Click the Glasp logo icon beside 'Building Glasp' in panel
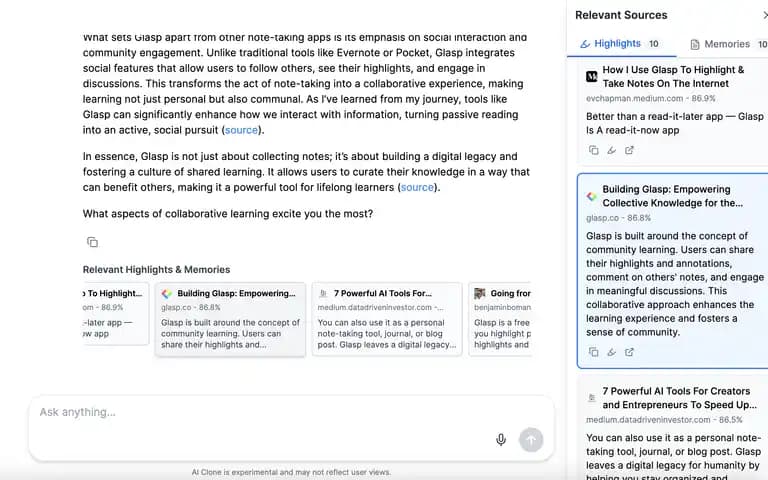Screen dimensions: 768x480 tap(592, 196)
